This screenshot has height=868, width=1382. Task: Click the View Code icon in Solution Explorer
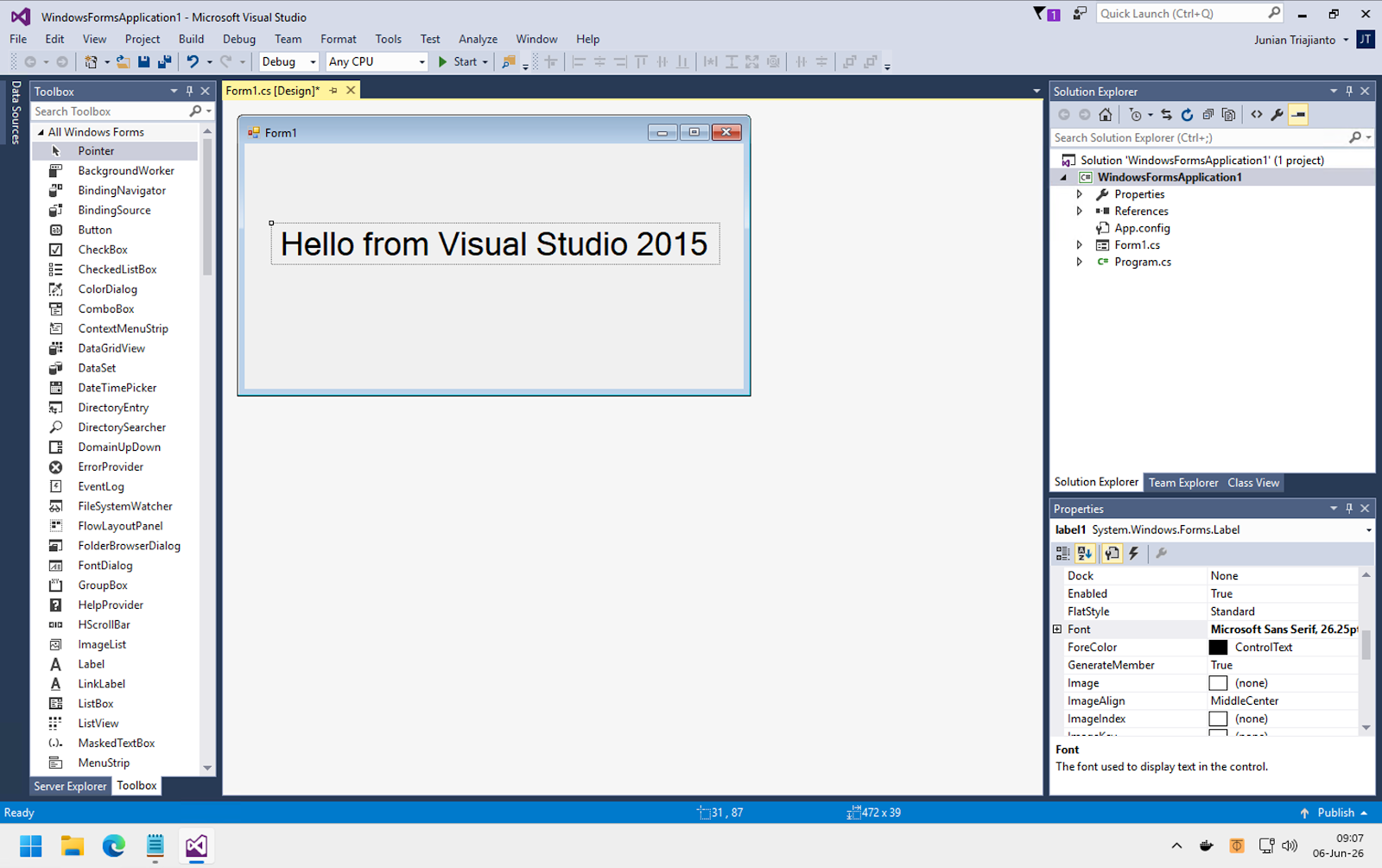(1256, 115)
